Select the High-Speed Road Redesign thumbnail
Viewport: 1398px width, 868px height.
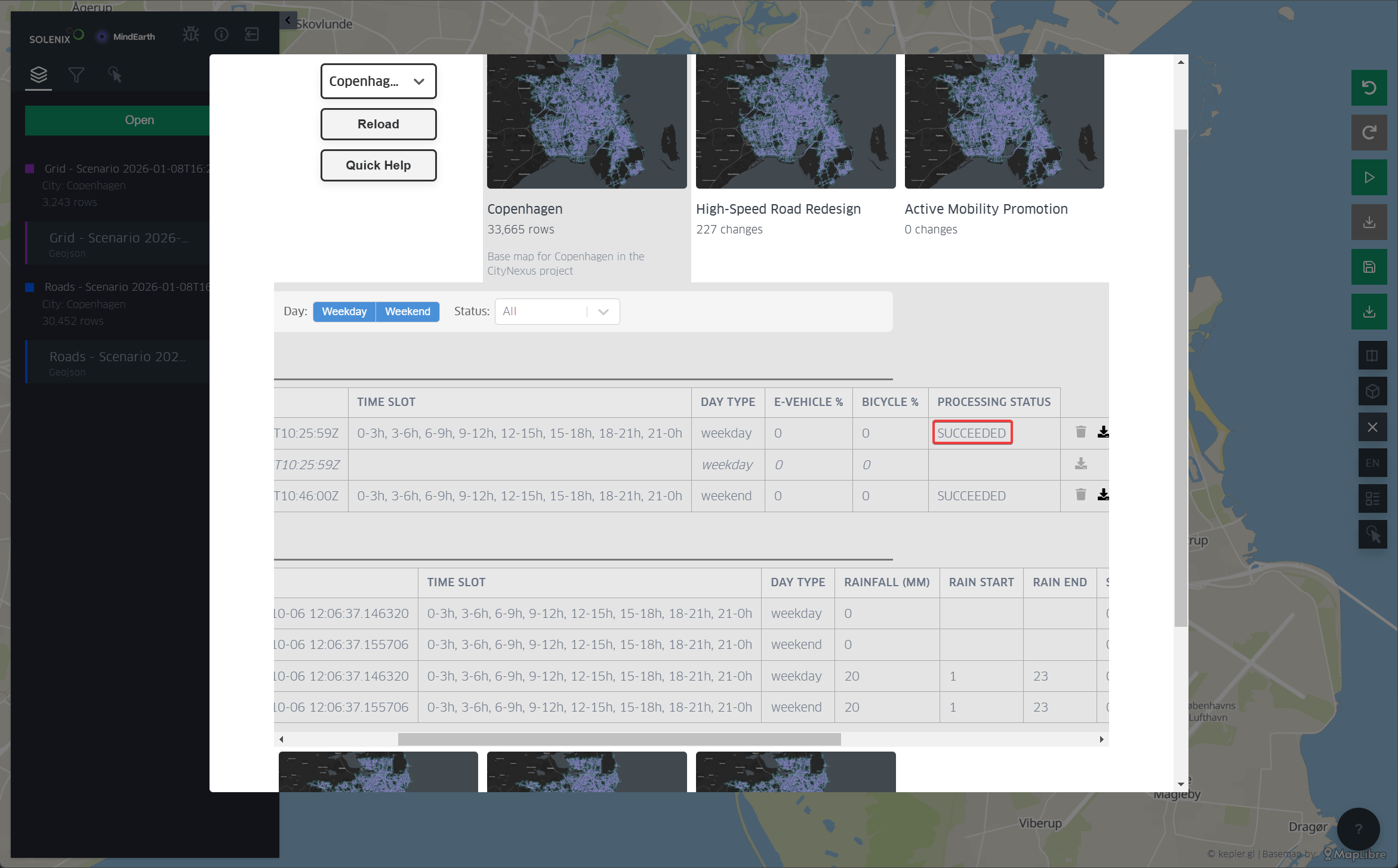pos(795,122)
